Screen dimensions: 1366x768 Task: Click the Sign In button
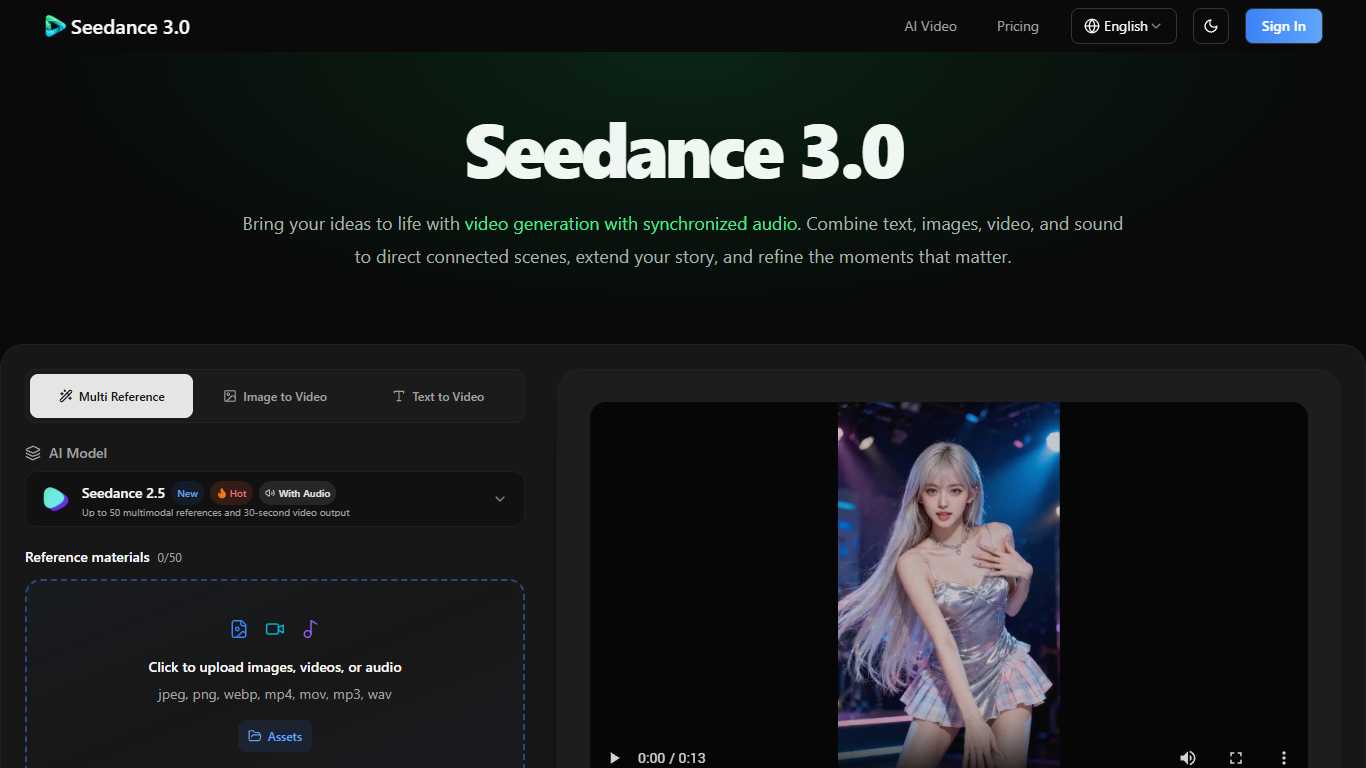[1283, 26]
